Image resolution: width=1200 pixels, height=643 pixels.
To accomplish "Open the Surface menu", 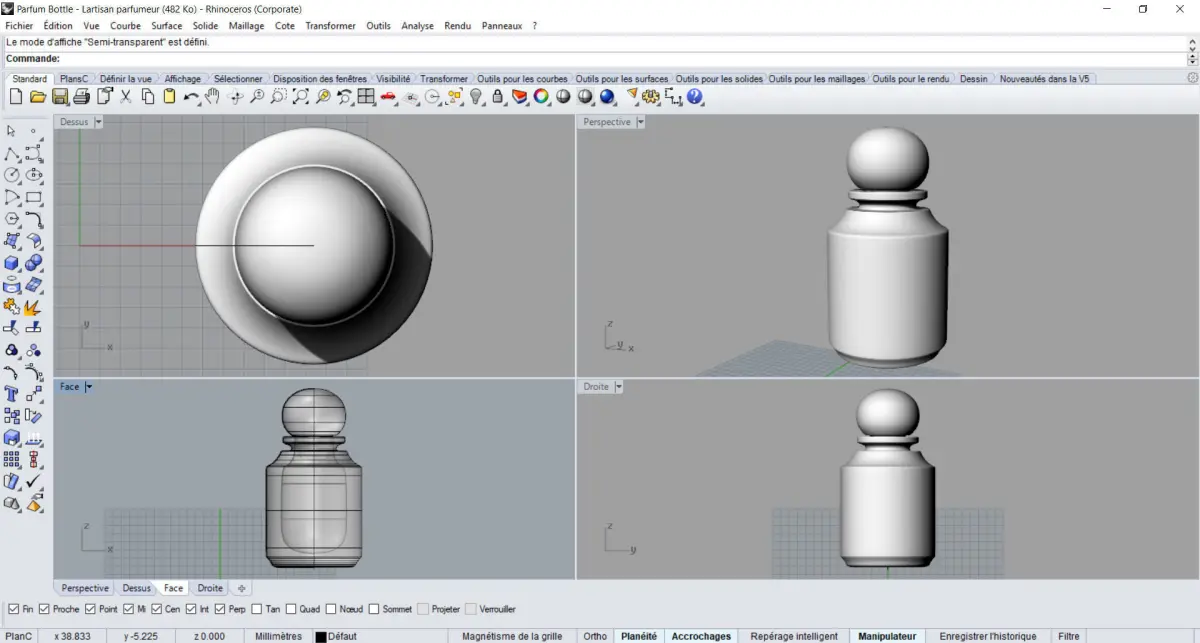I will pos(167,26).
